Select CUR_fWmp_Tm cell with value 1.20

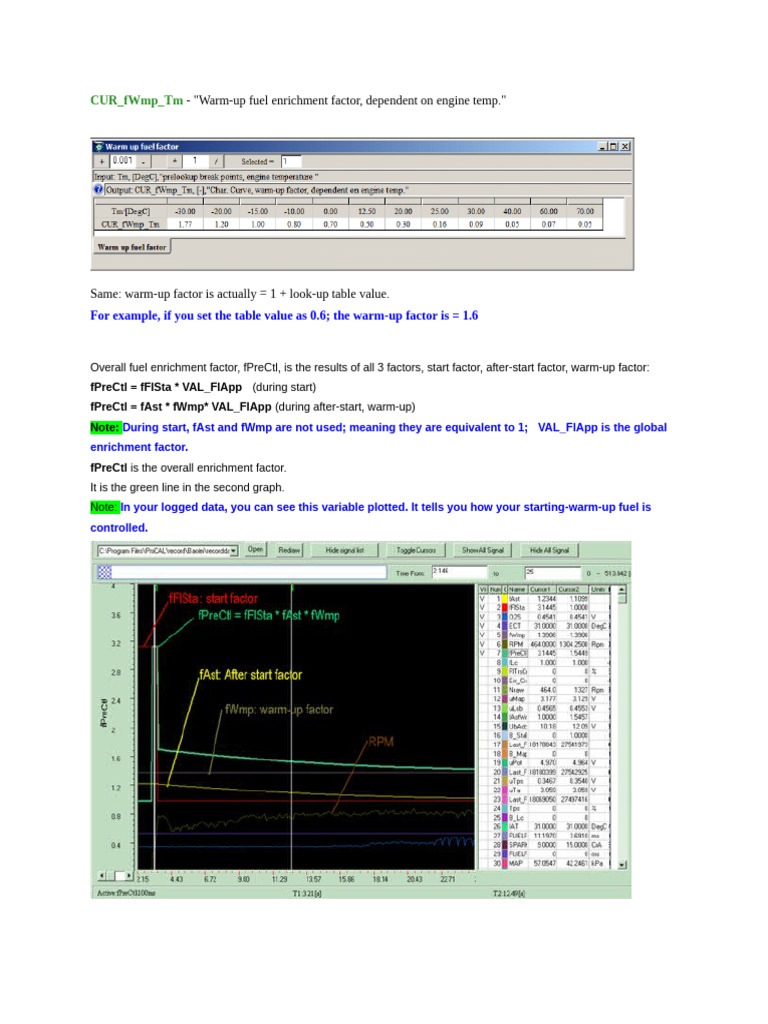click(221, 224)
